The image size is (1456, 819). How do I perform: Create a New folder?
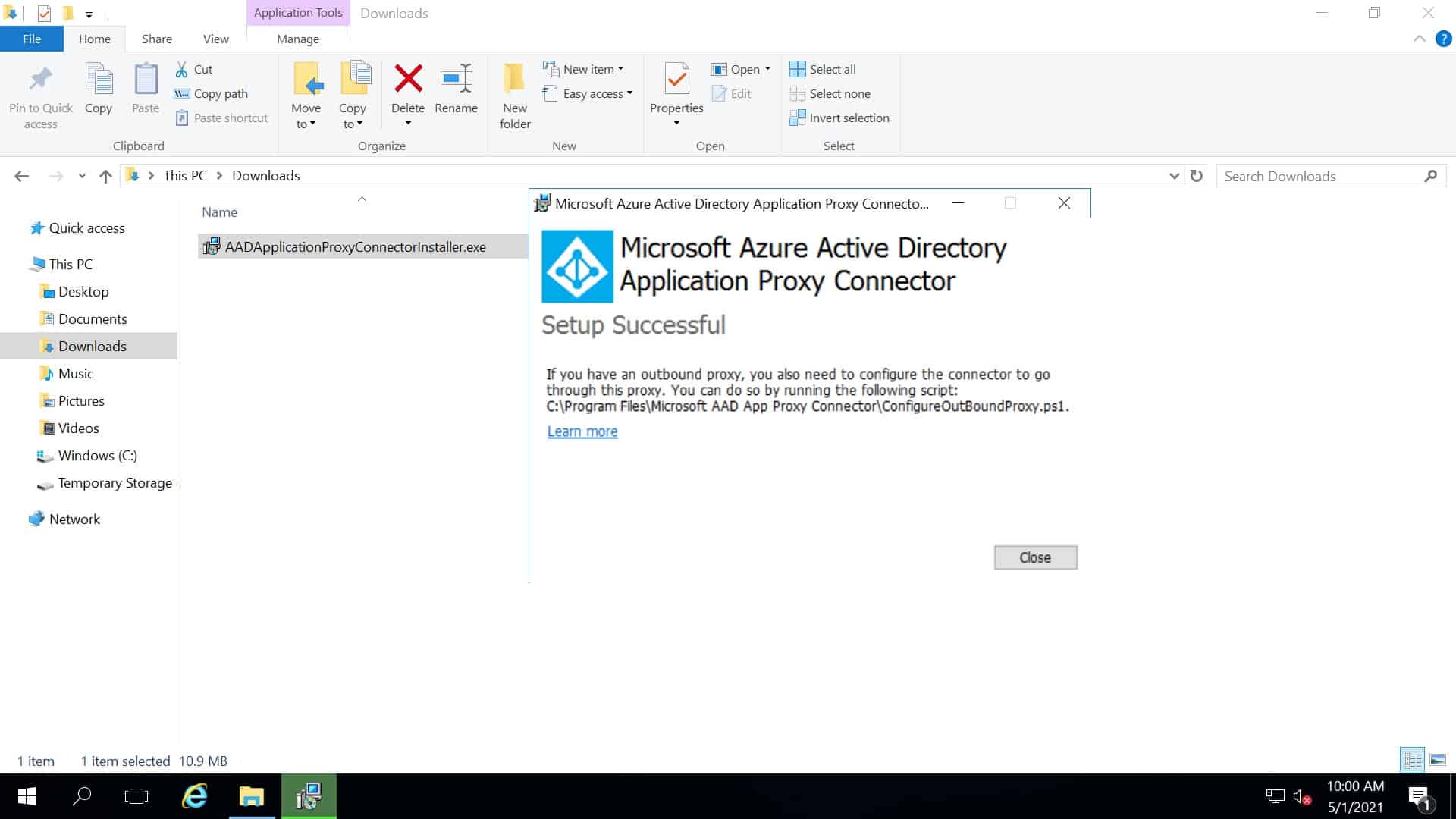click(x=515, y=96)
